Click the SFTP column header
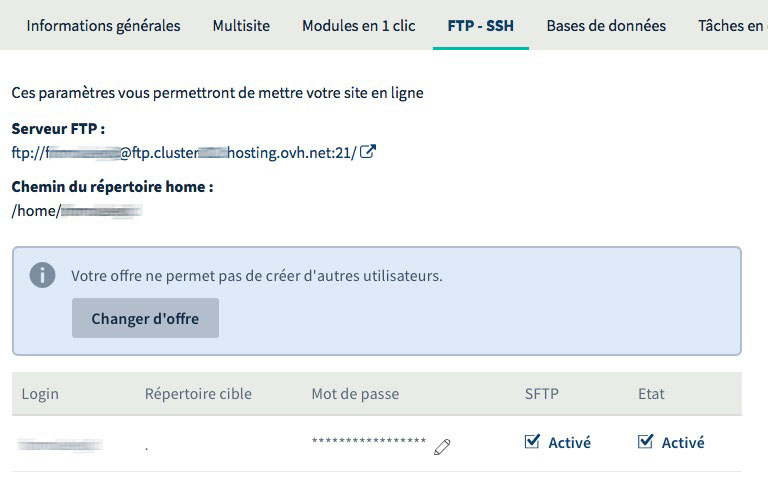 pos(542,393)
